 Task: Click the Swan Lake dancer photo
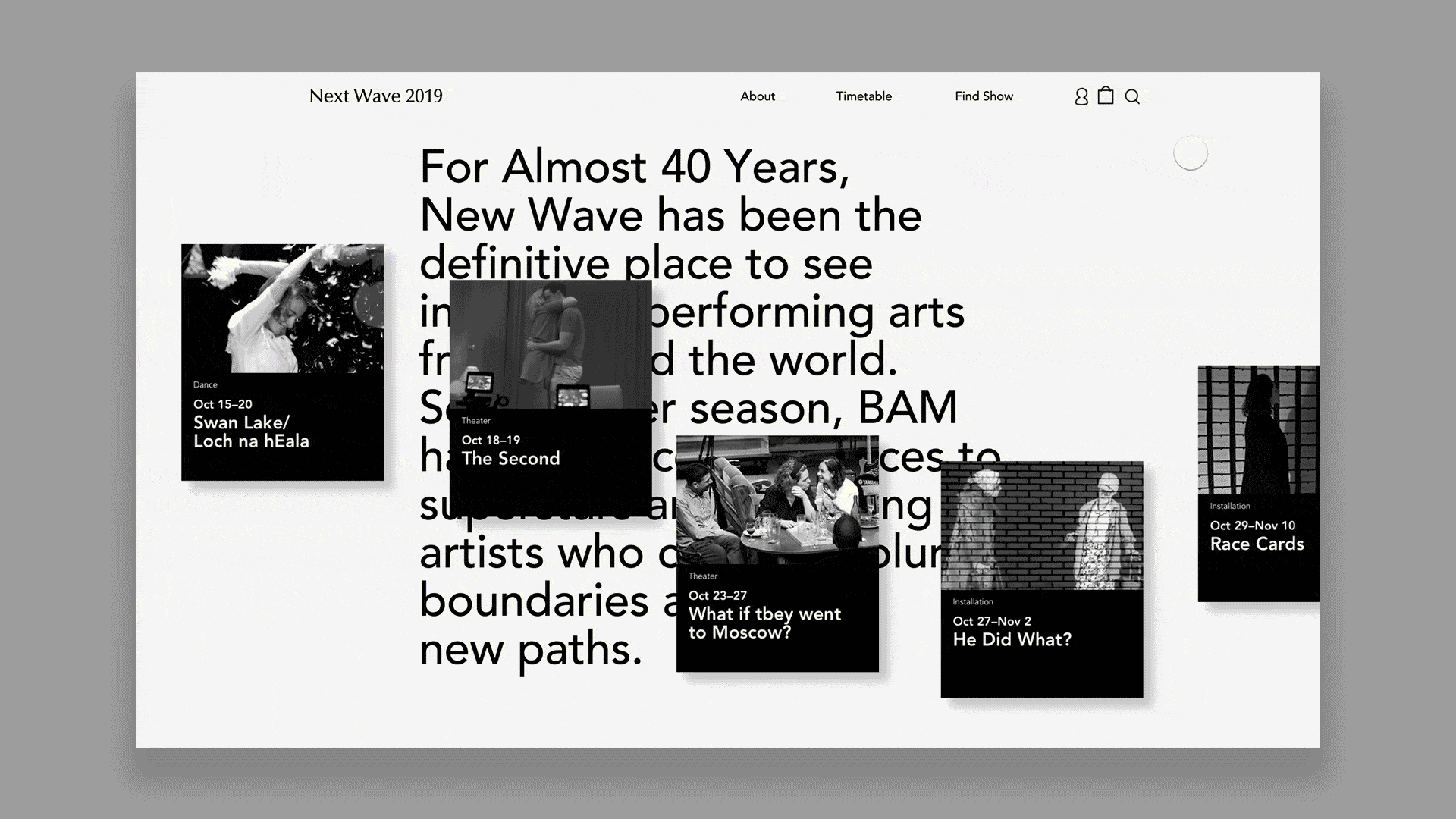pyautogui.click(x=282, y=309)
